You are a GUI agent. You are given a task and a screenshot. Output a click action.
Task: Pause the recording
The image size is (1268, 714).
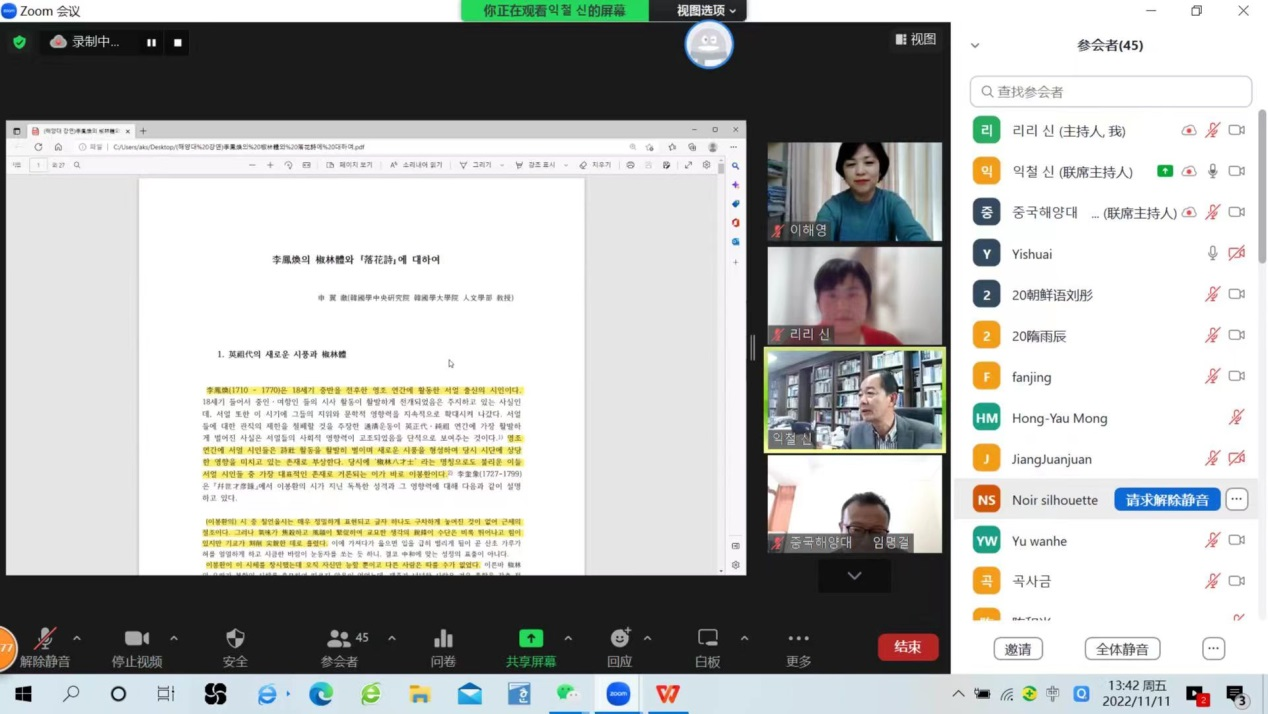pyautogui.click(x=151, y=42)
